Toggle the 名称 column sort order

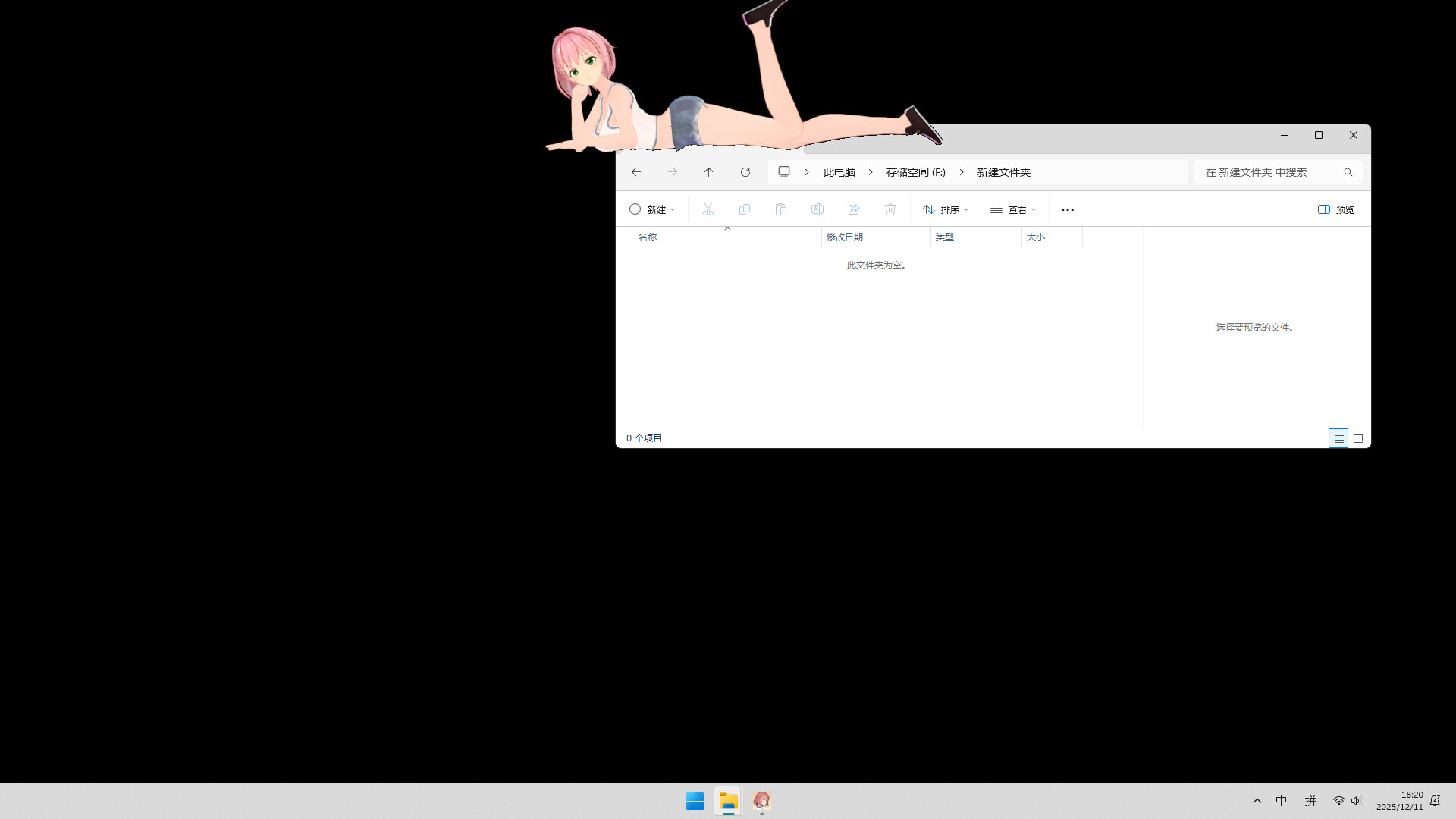pyautogui.click(x=648, y=237)
